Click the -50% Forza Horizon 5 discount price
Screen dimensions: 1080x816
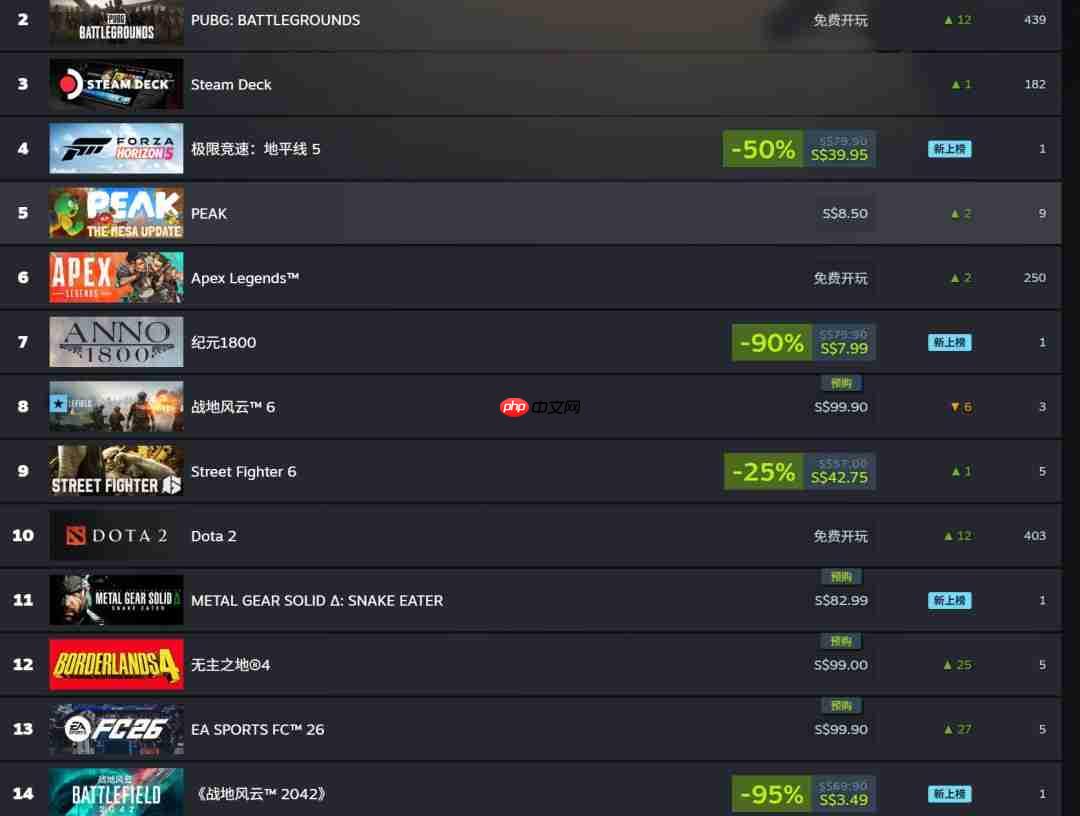[x=799, y=149]
